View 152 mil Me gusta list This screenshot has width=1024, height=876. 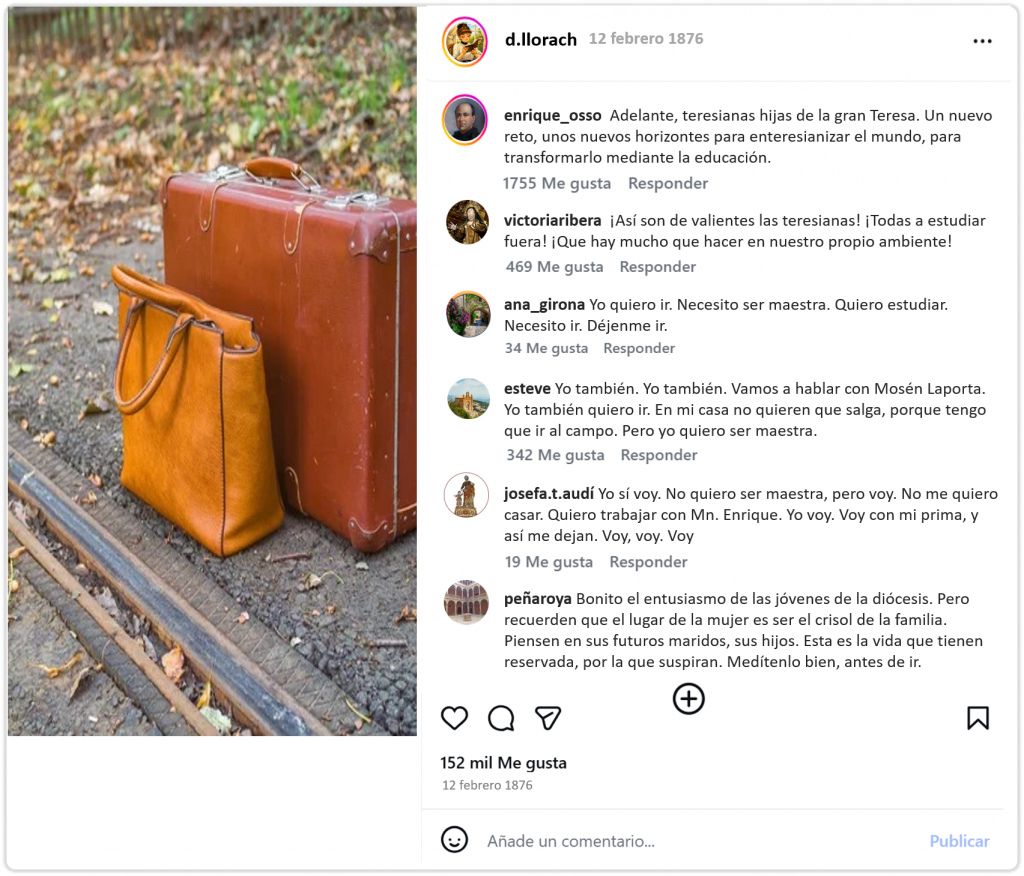[x=504, y=763]
